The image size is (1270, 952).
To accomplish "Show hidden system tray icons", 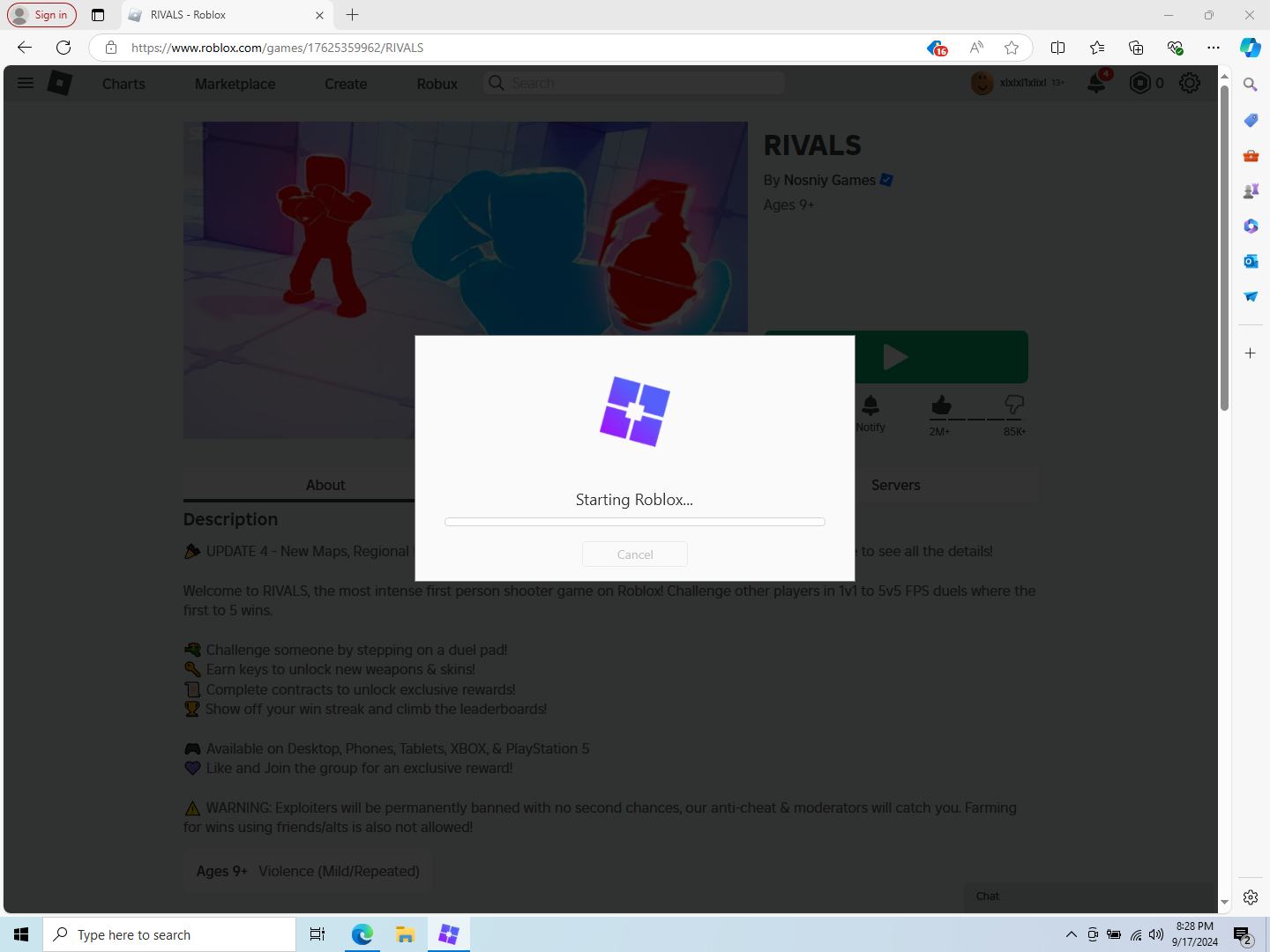I will click(1071, 934).
